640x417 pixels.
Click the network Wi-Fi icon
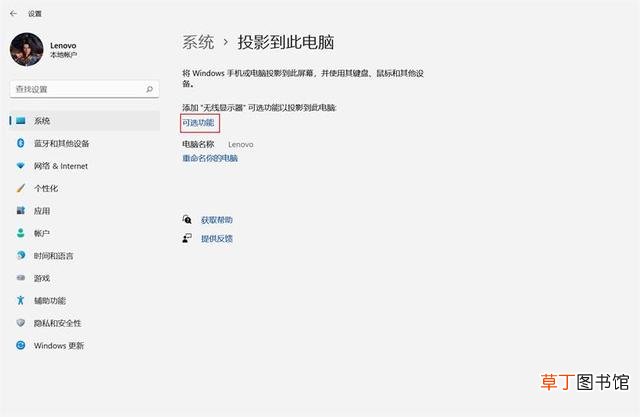21,166
